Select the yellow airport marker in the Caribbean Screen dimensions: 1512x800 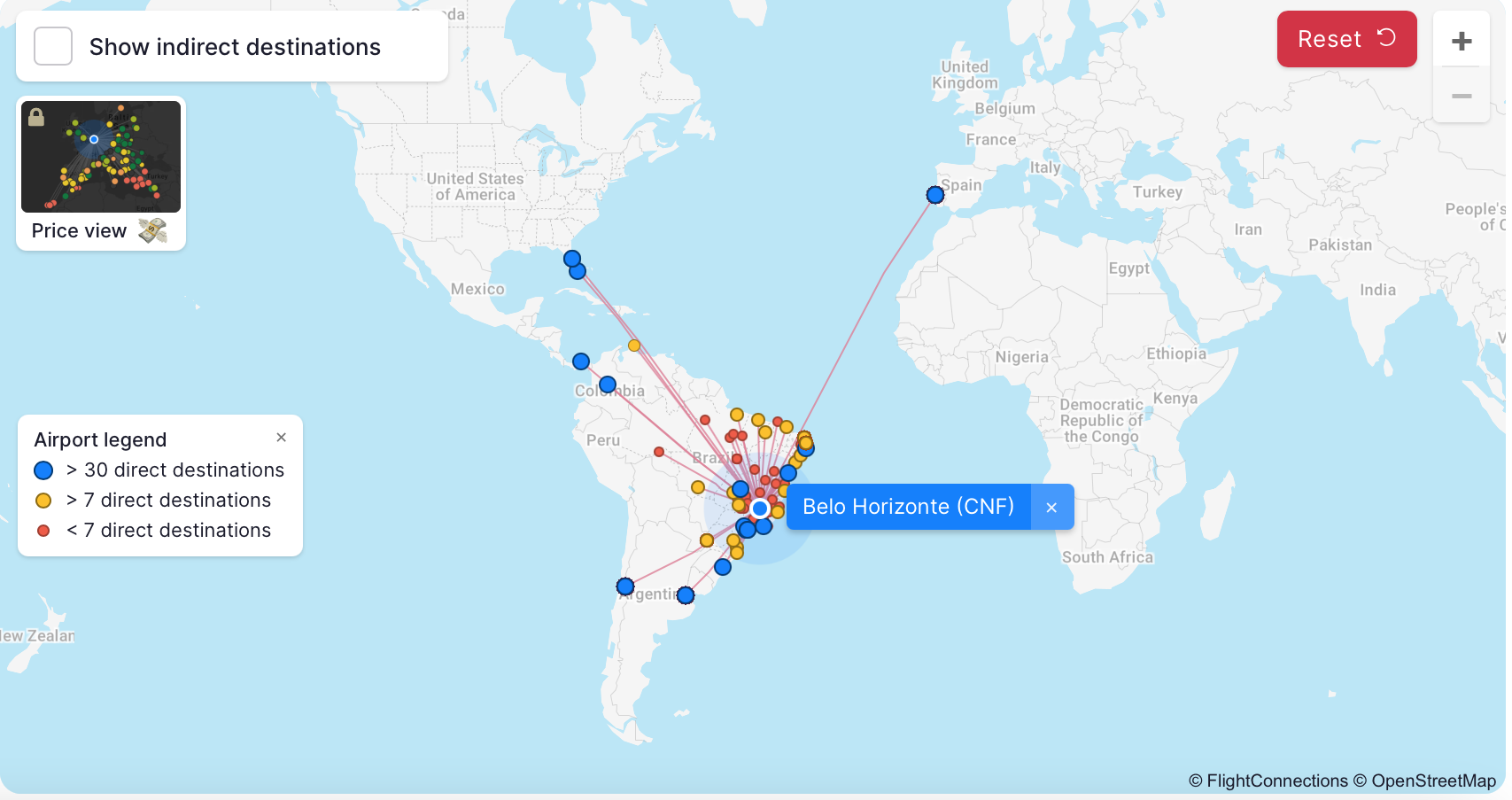[x=634, y=346]
